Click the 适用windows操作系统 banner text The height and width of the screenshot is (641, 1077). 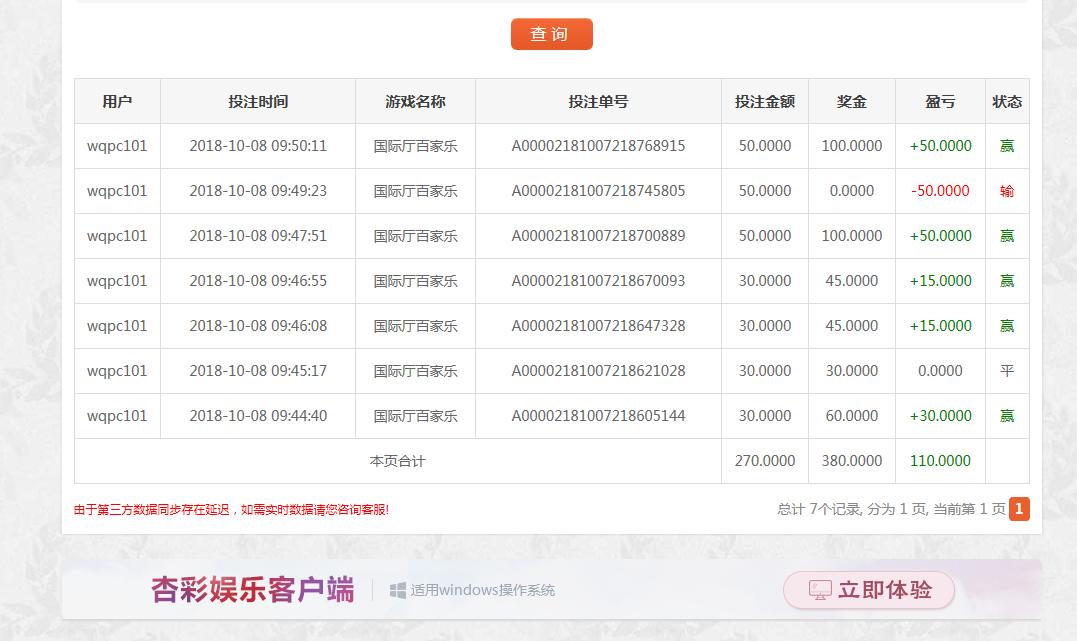tap(483, 590)
